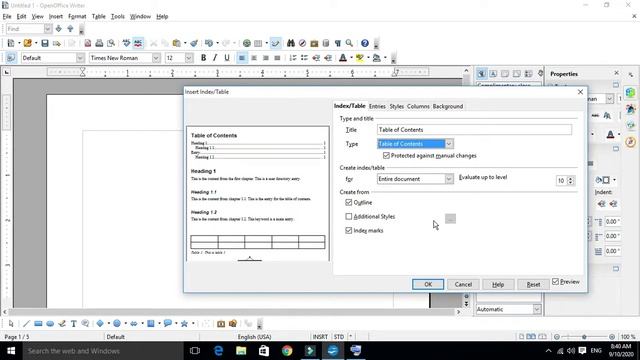This screenshot has height=360, width=640.
Task: Click the zoom slider in status bar
Action: pyautogui.click(x=584, y=337)
